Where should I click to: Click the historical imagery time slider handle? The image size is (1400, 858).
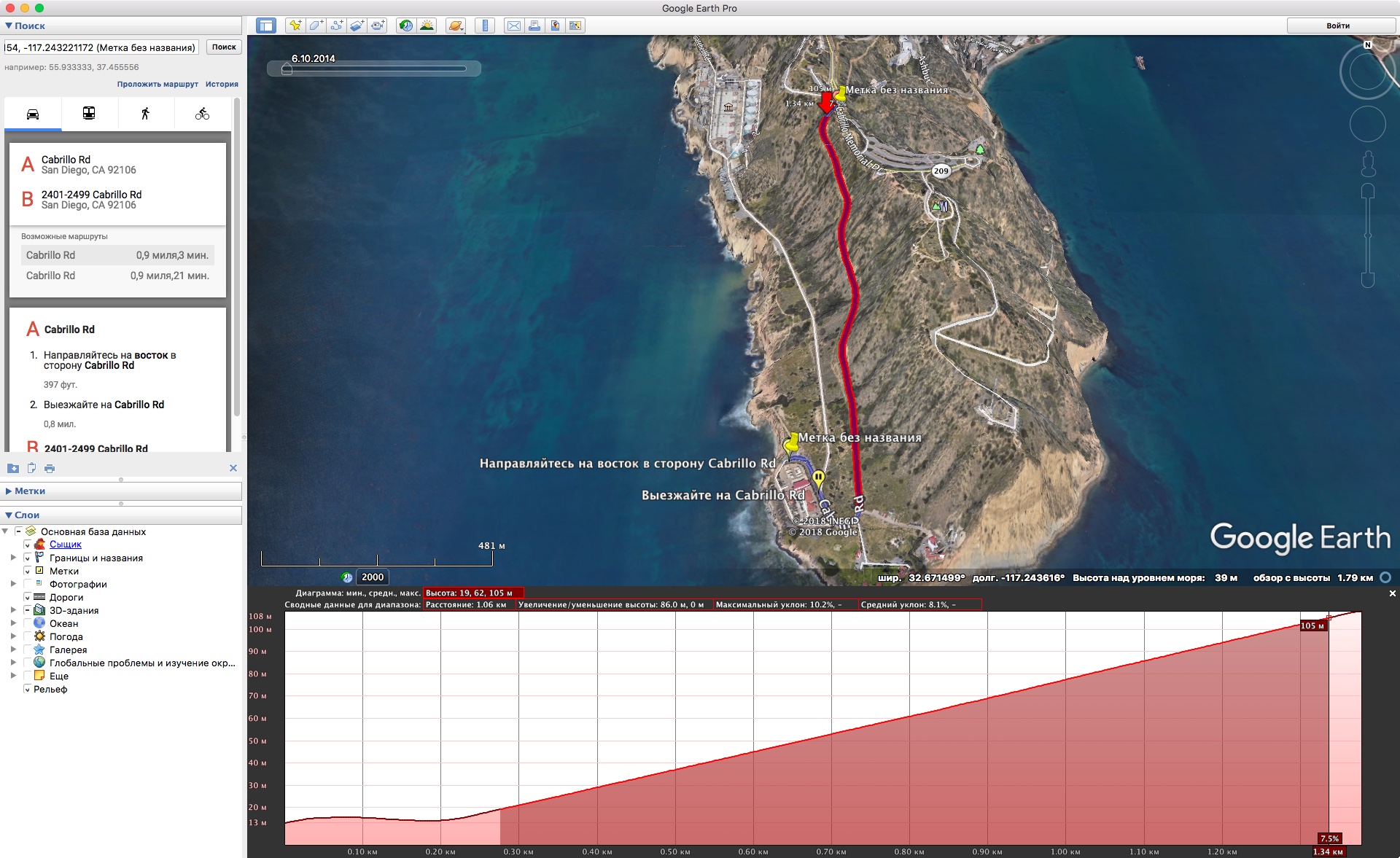(287, 69)
